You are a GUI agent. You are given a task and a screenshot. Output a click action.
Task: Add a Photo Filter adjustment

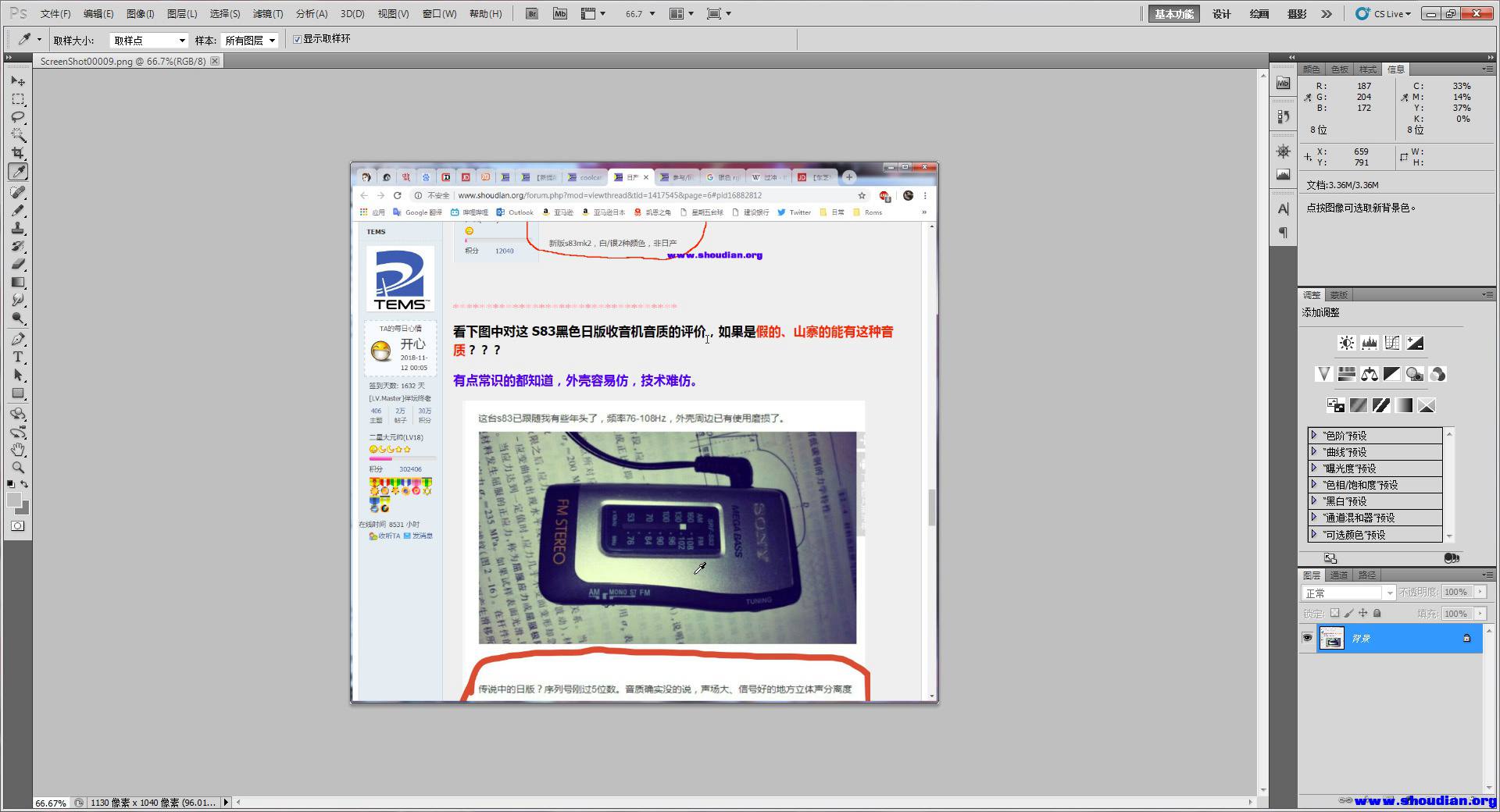[x=1414, y=374]
